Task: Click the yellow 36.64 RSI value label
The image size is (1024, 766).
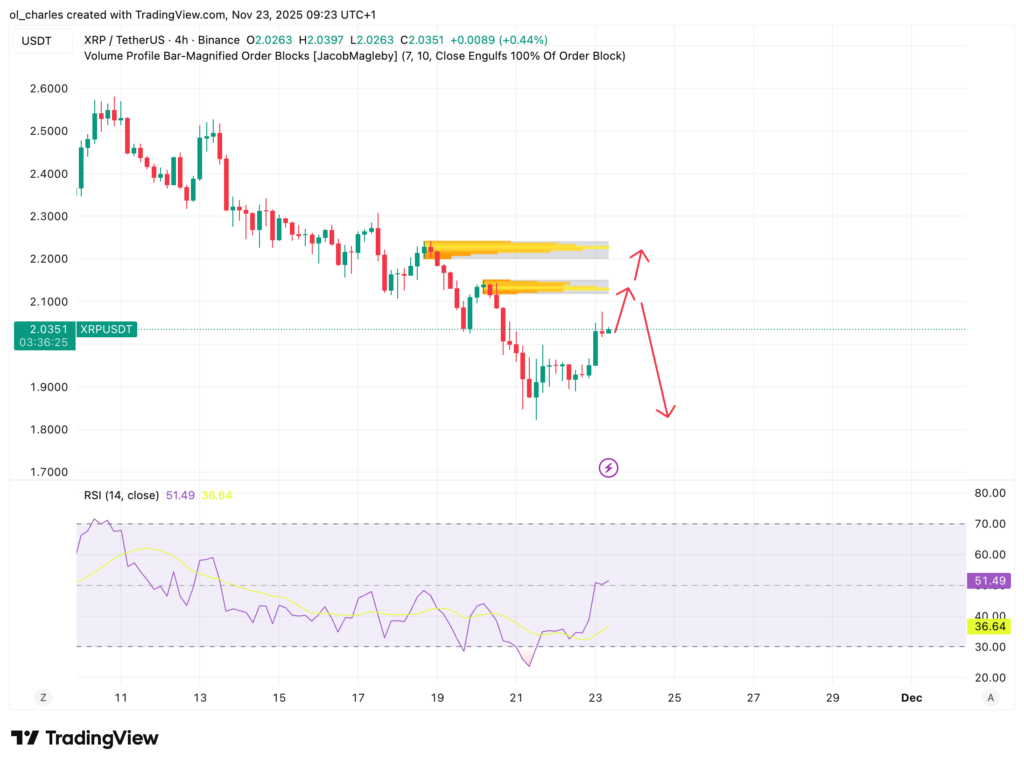Action: (x=987, y=626)
